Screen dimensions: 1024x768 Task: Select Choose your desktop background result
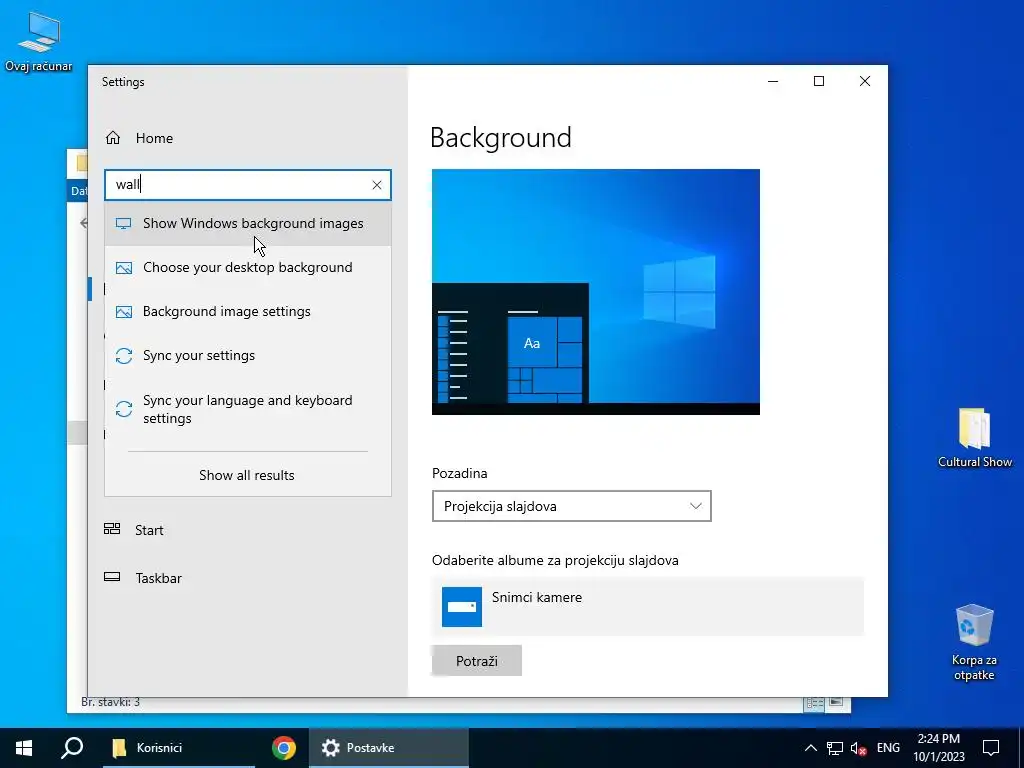(248, 268)
